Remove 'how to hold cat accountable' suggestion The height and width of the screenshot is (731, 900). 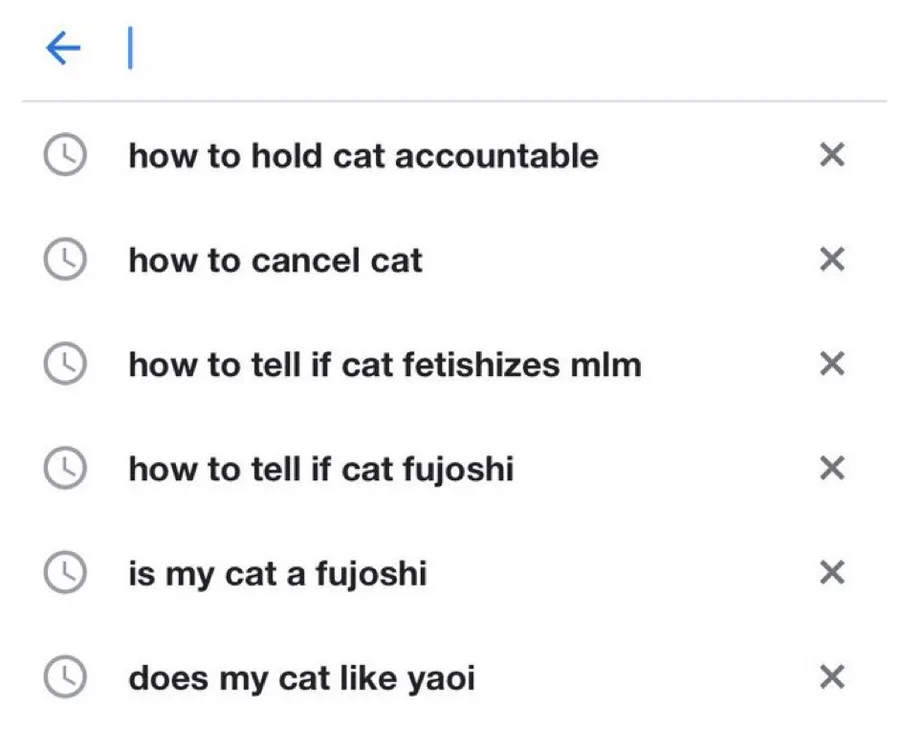[832, 155]
